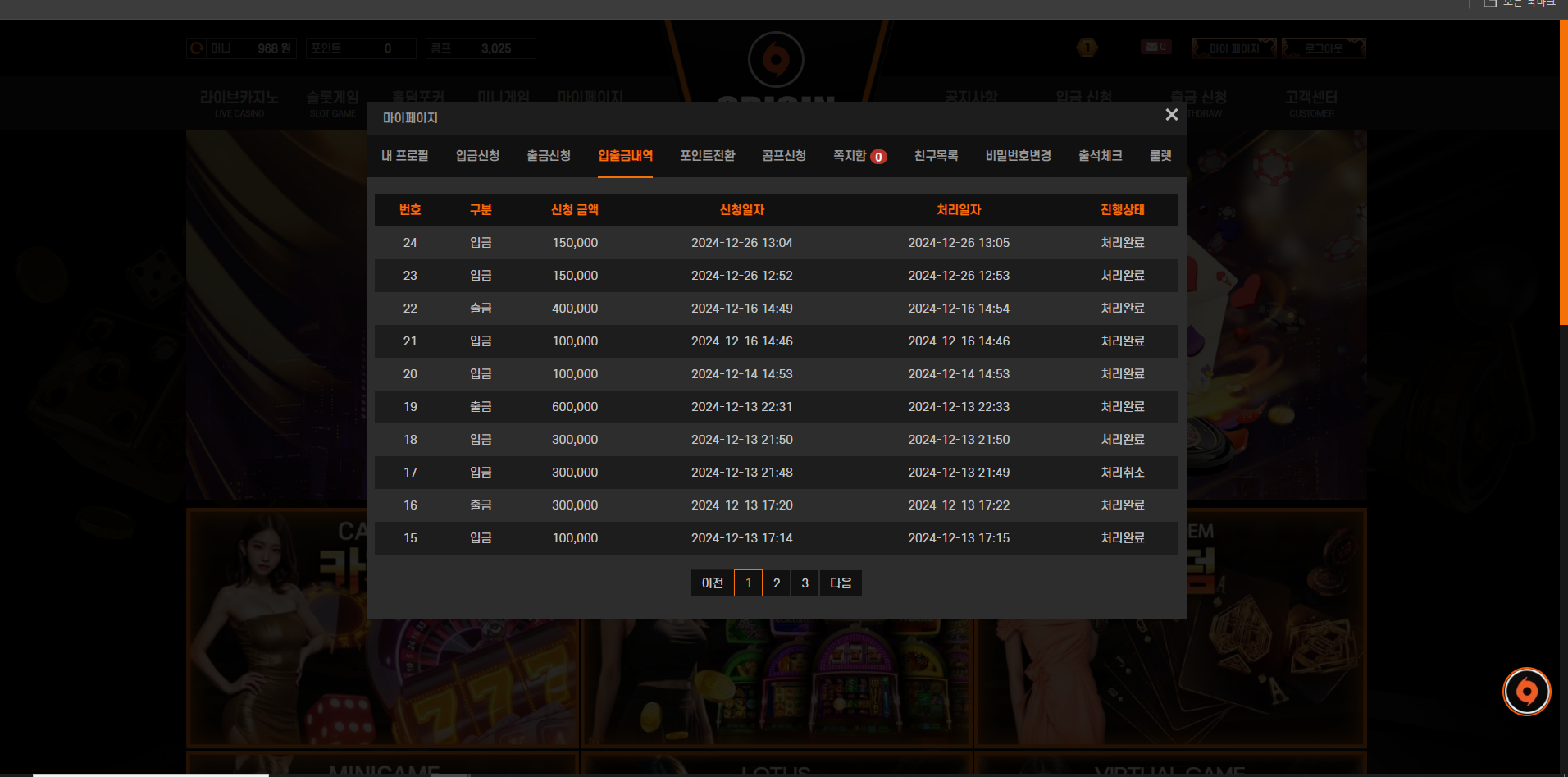Click the 콤프 3,025 balance field
The height and width of the screenshot is (777, 1568).
coord(481,48)
